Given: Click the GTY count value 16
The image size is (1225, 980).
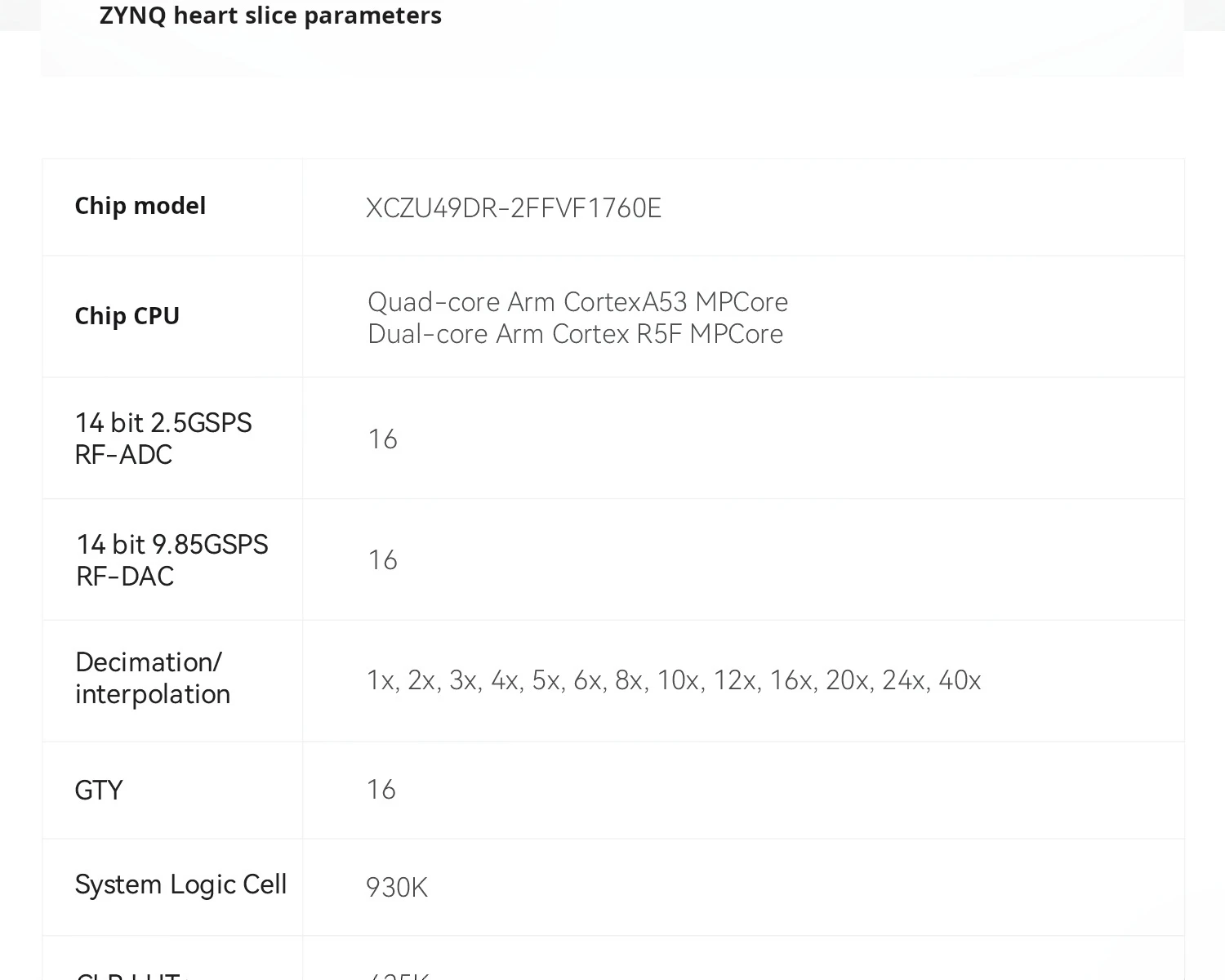Looking at the screenshot, I should 381,790.
